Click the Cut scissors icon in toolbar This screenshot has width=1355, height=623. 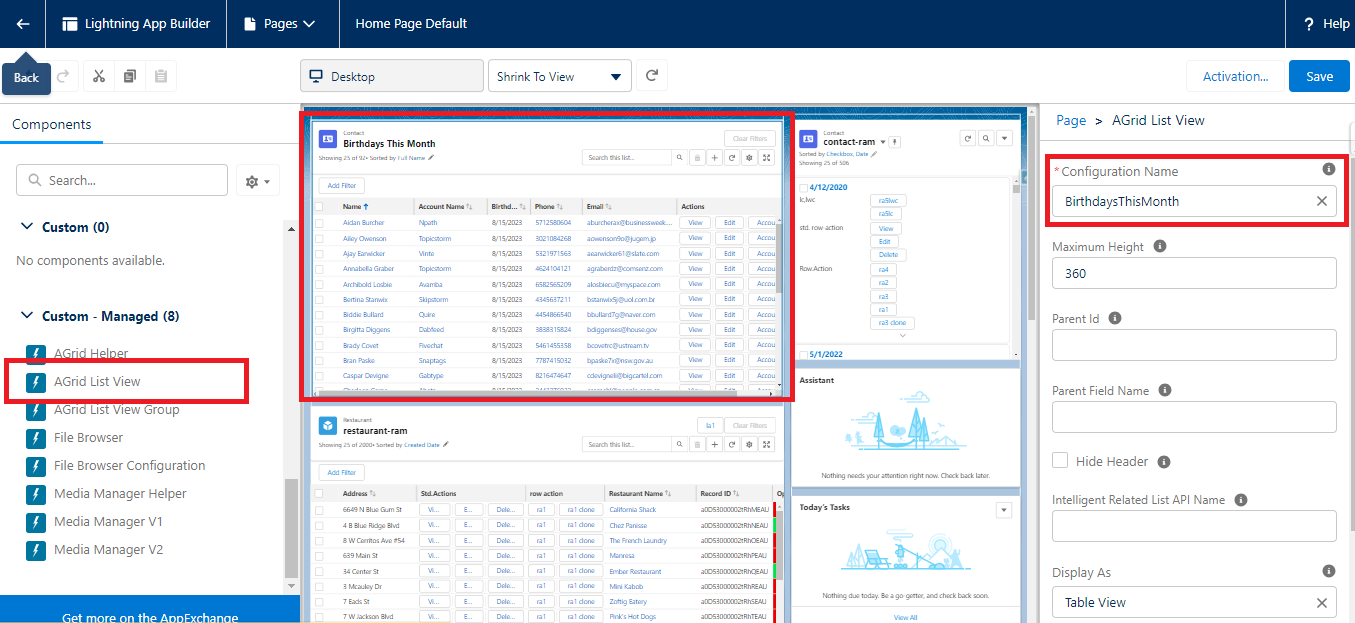[x=99, y=76]
